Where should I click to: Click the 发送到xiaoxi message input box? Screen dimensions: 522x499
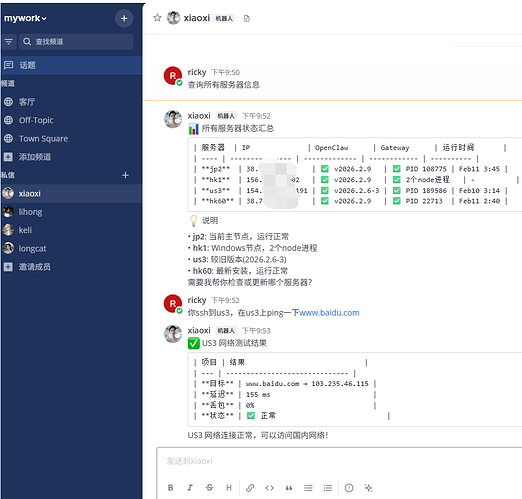(339, 461)
